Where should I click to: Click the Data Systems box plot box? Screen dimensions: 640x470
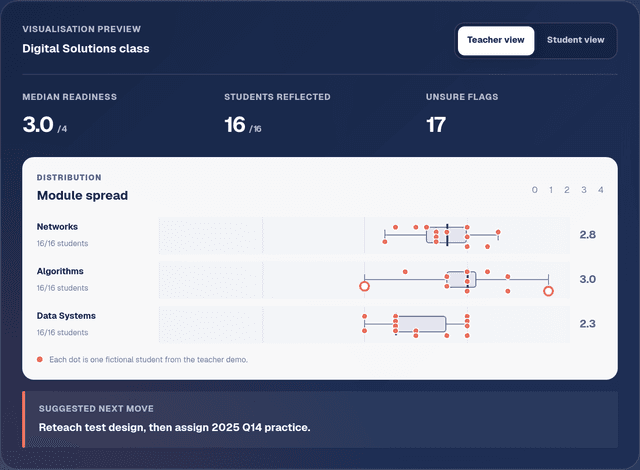421,324
